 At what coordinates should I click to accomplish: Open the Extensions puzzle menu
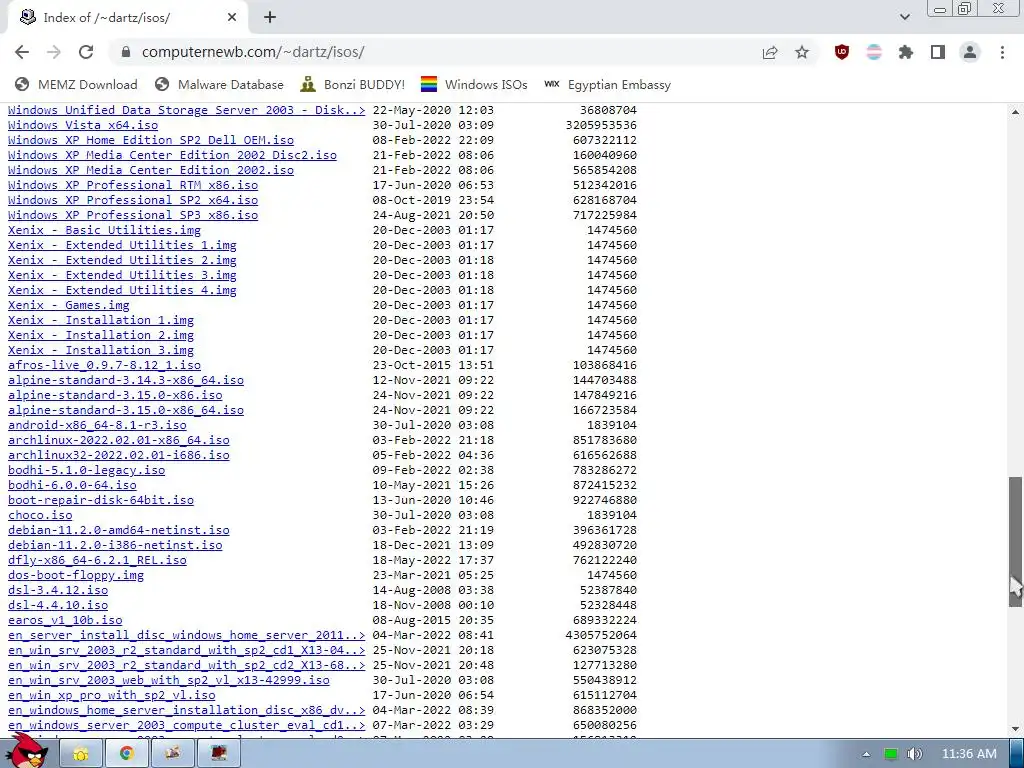click(x=906, y=52)
